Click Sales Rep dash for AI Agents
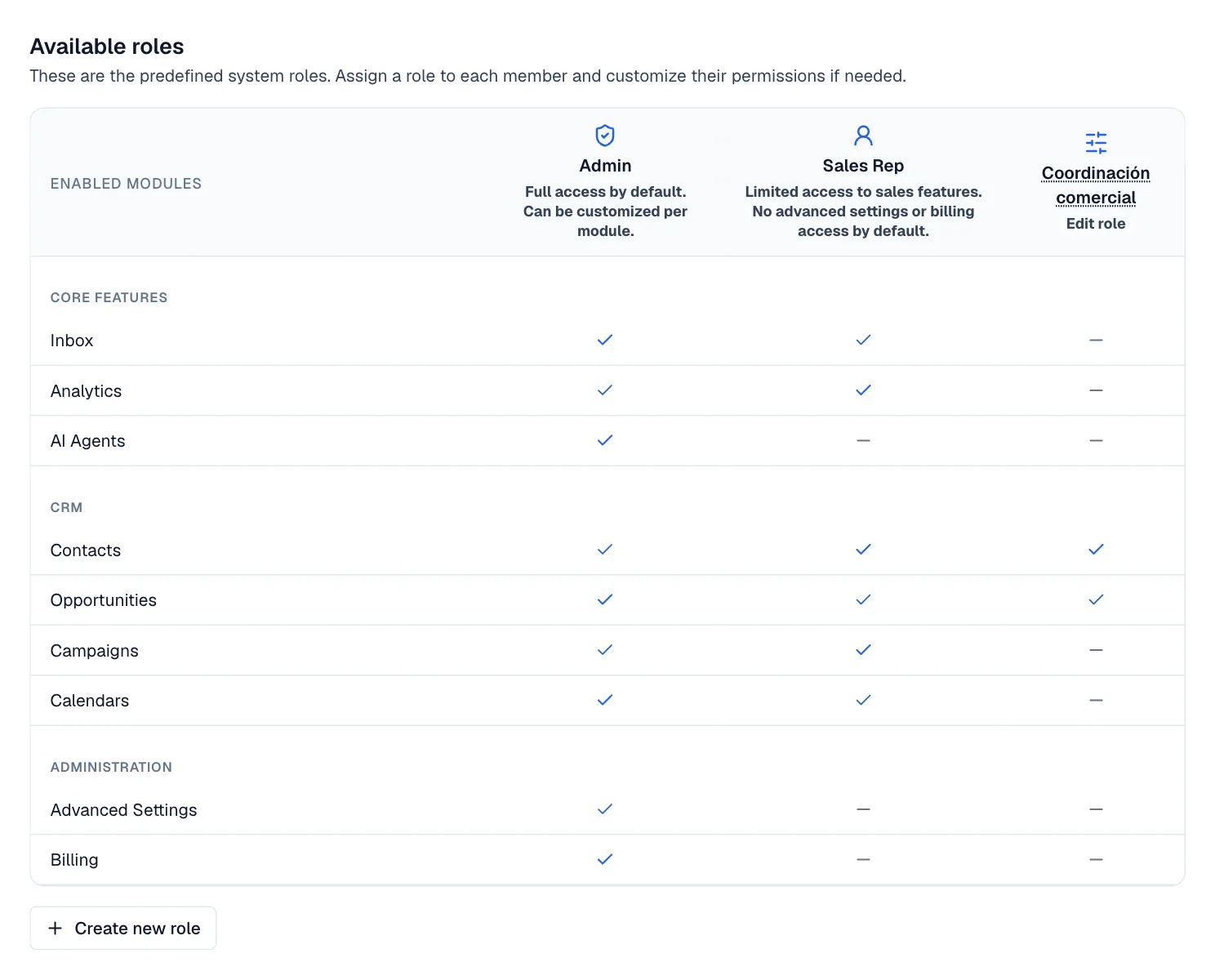The height and width of the screenshot is (980, 1215). [x=863, y=440]
